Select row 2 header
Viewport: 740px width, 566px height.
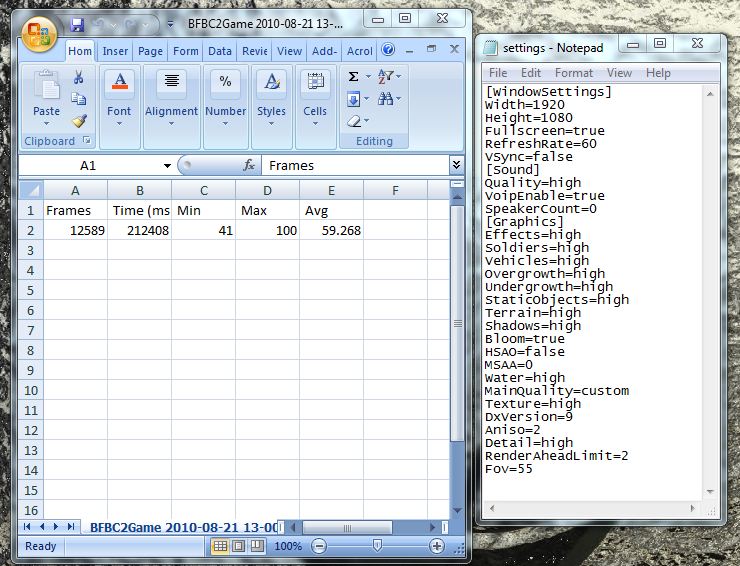click(31, 230)
